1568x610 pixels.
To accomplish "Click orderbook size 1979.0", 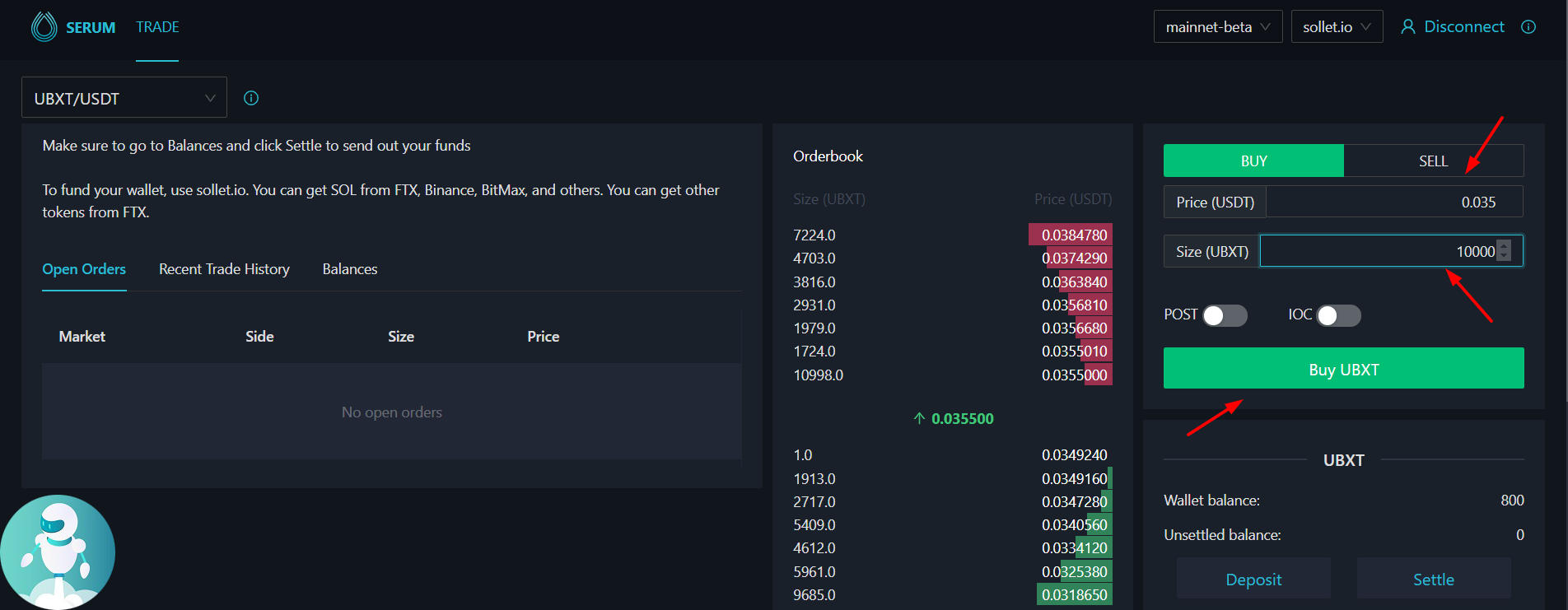I will [x=814, y=328].
